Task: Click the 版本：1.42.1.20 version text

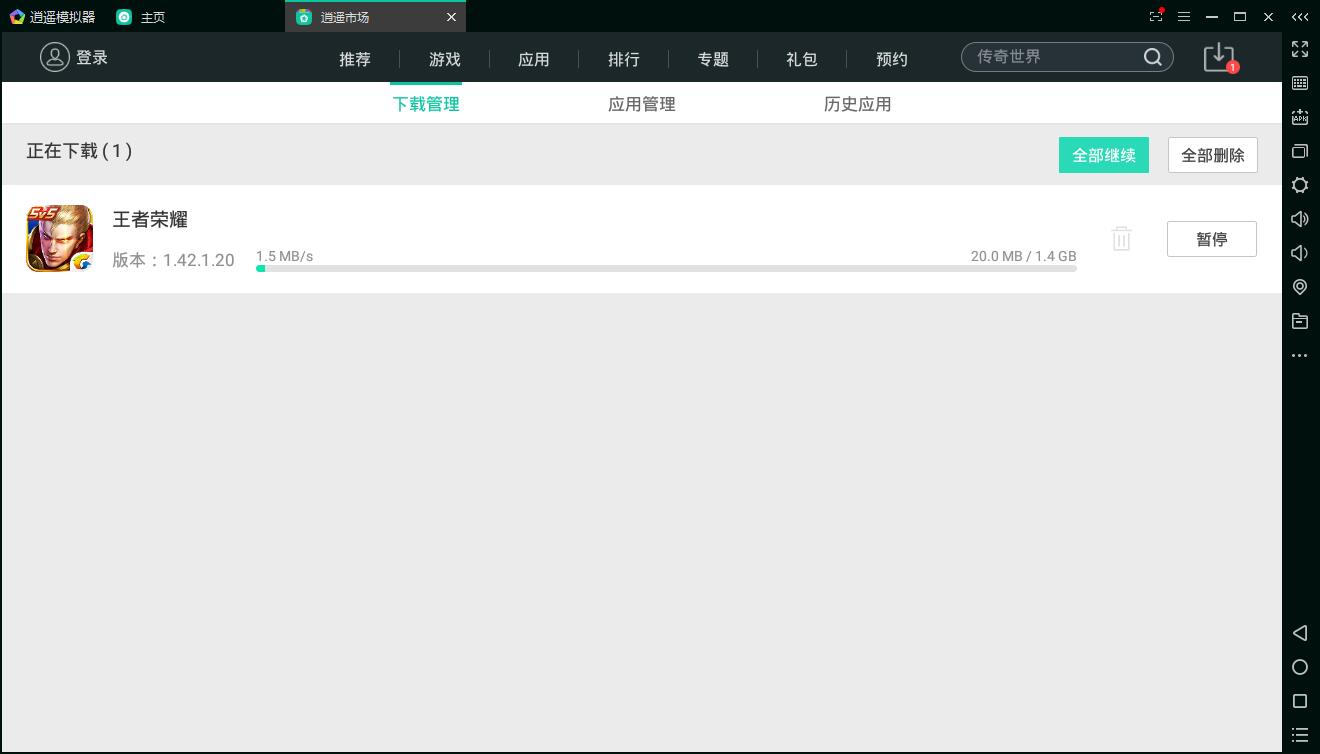Action: [173, 260]
